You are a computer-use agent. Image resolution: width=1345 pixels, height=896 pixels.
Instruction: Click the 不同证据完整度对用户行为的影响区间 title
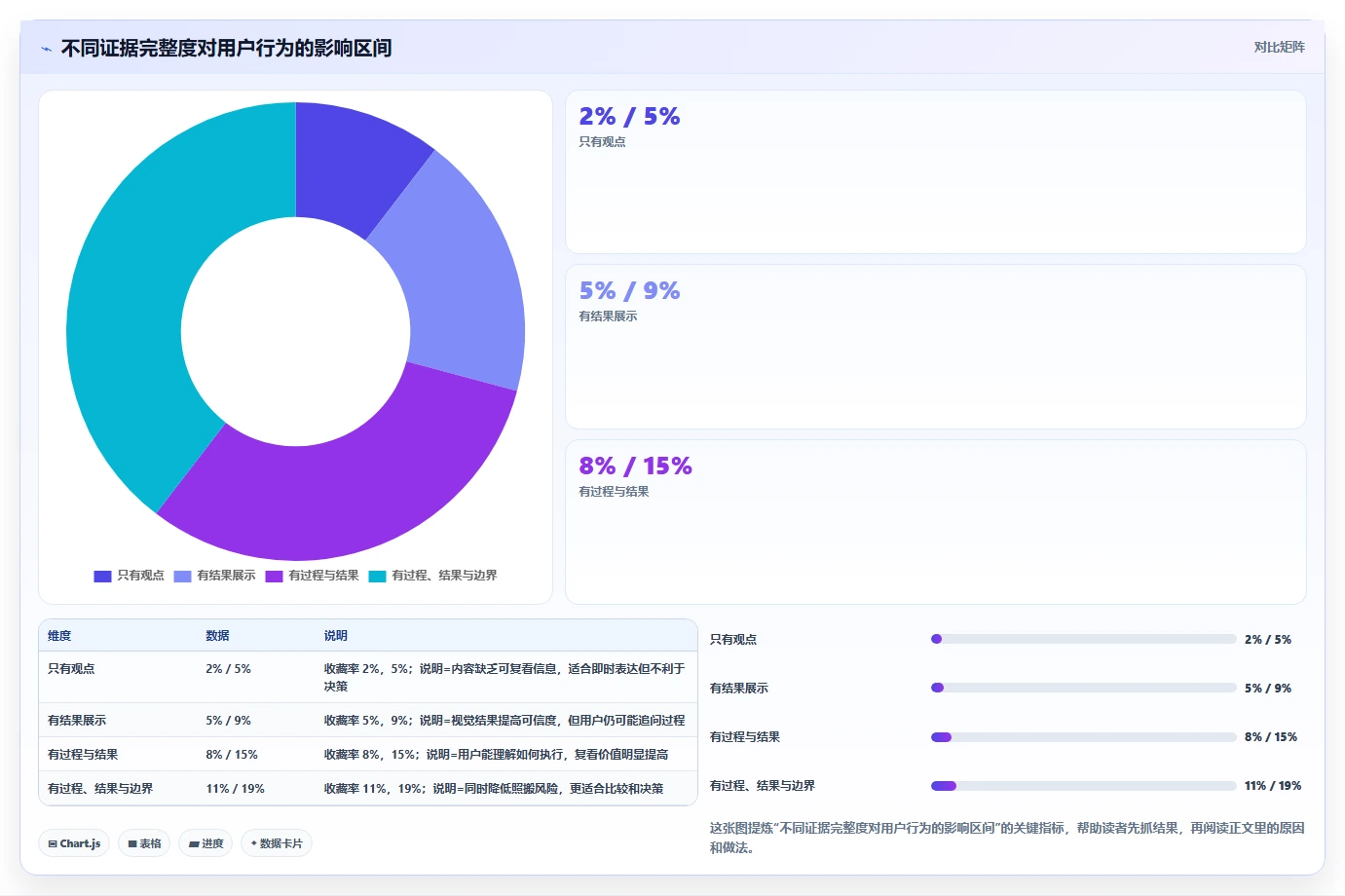(226, 48)
